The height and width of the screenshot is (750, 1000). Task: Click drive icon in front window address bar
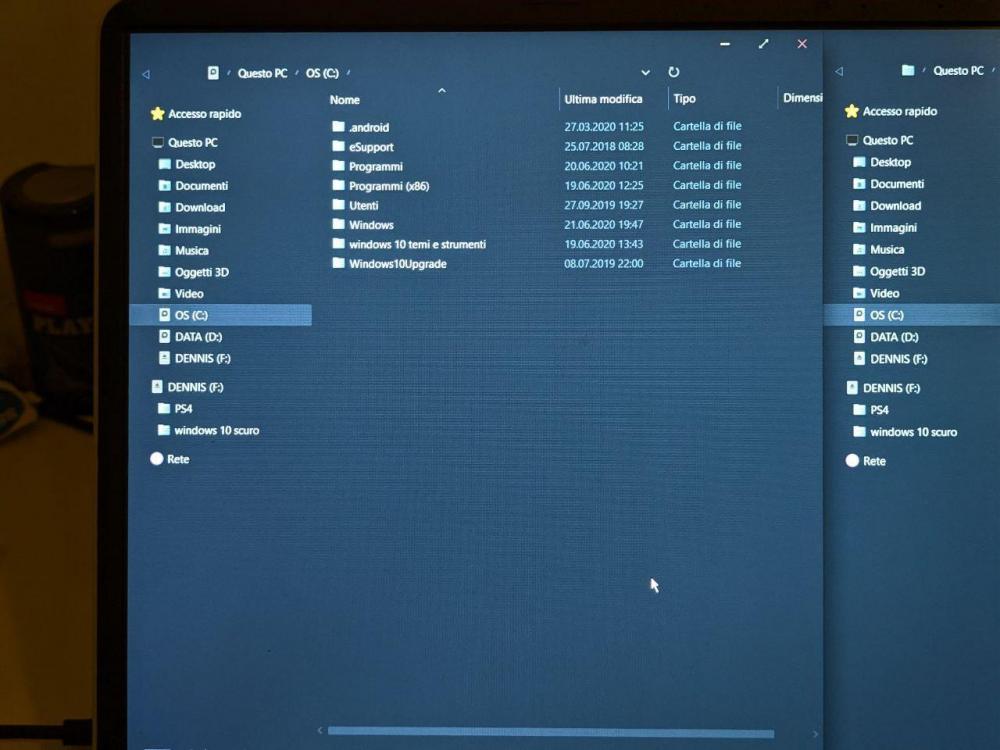(x=214, y=73)
